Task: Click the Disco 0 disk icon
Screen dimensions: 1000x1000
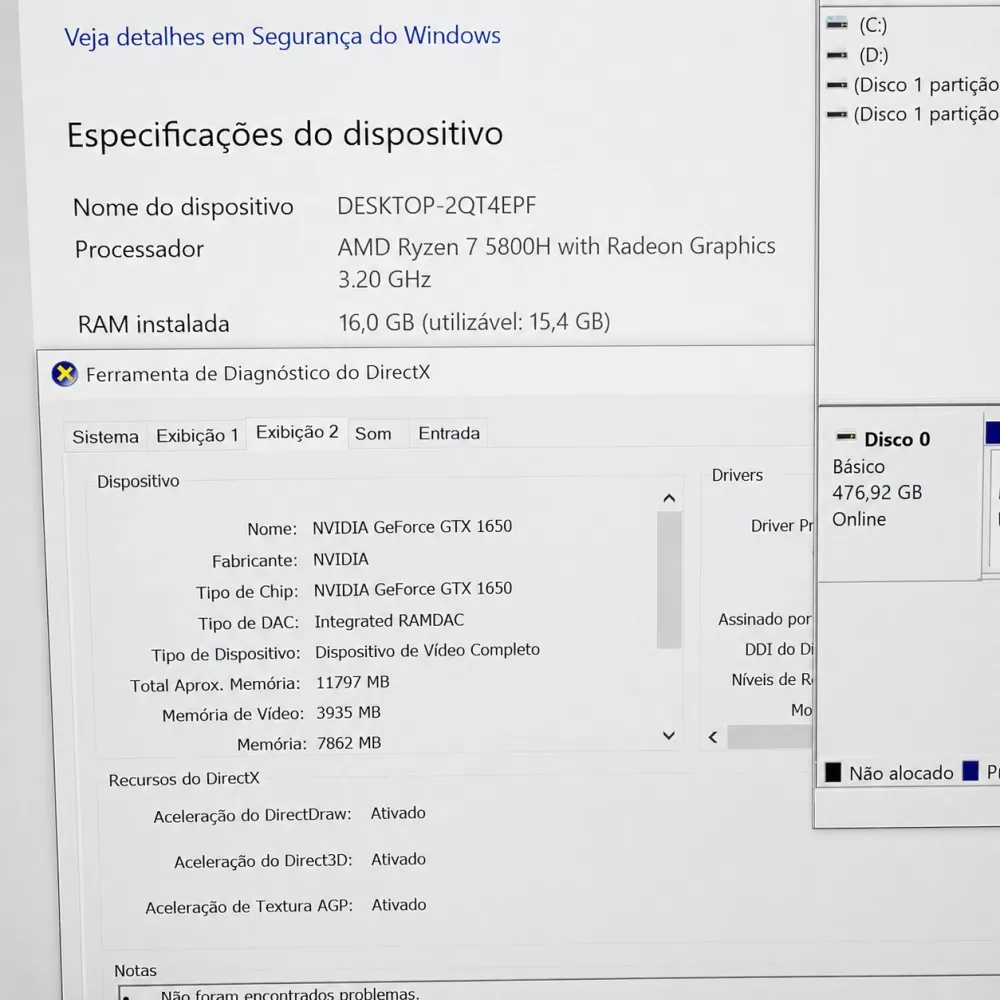Action: coord(846,438)
